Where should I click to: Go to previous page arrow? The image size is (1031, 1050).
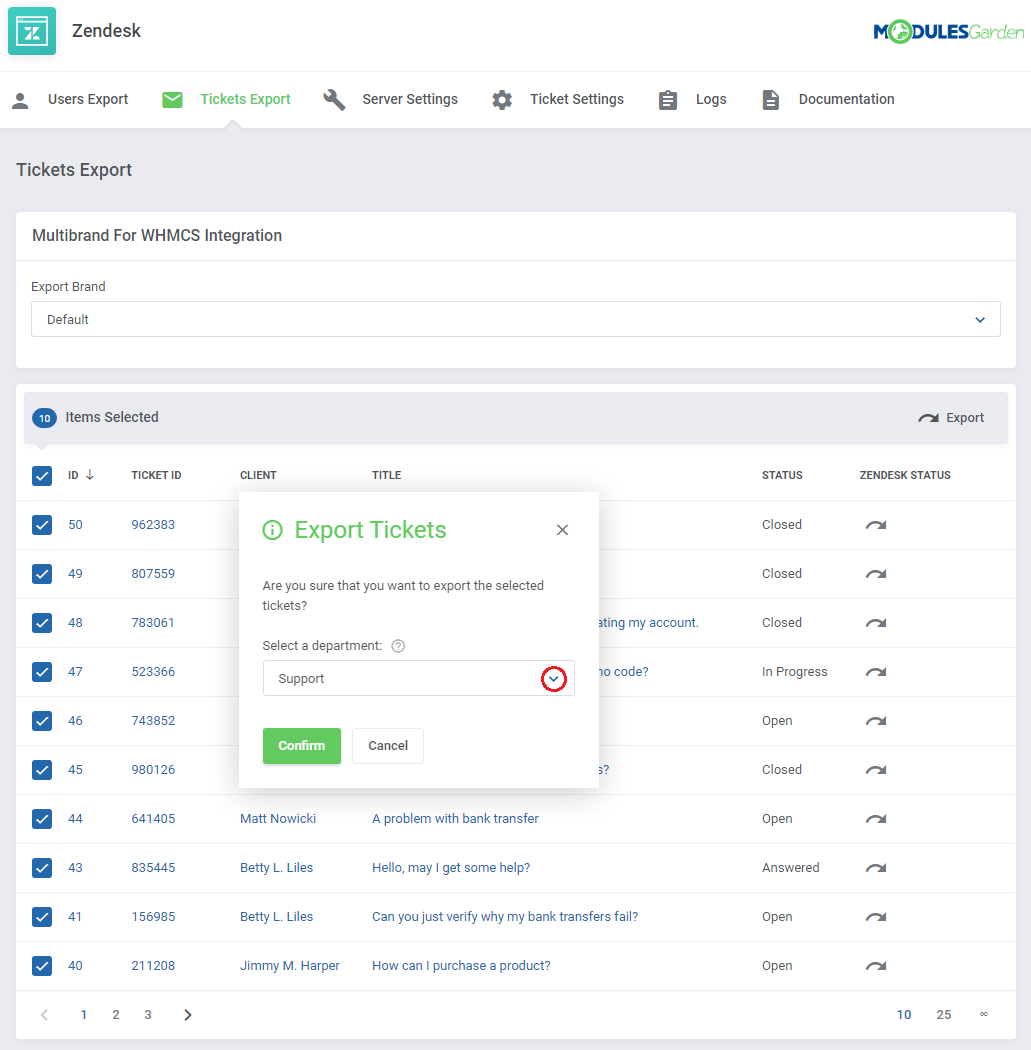pyautogui.click(x=44, y=1015)
